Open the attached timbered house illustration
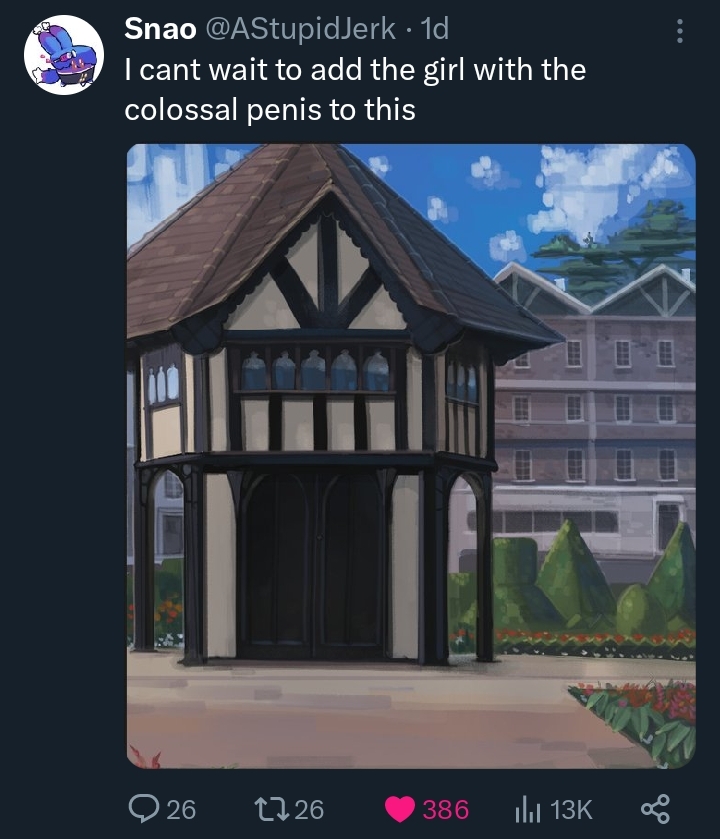 point(411,456)
